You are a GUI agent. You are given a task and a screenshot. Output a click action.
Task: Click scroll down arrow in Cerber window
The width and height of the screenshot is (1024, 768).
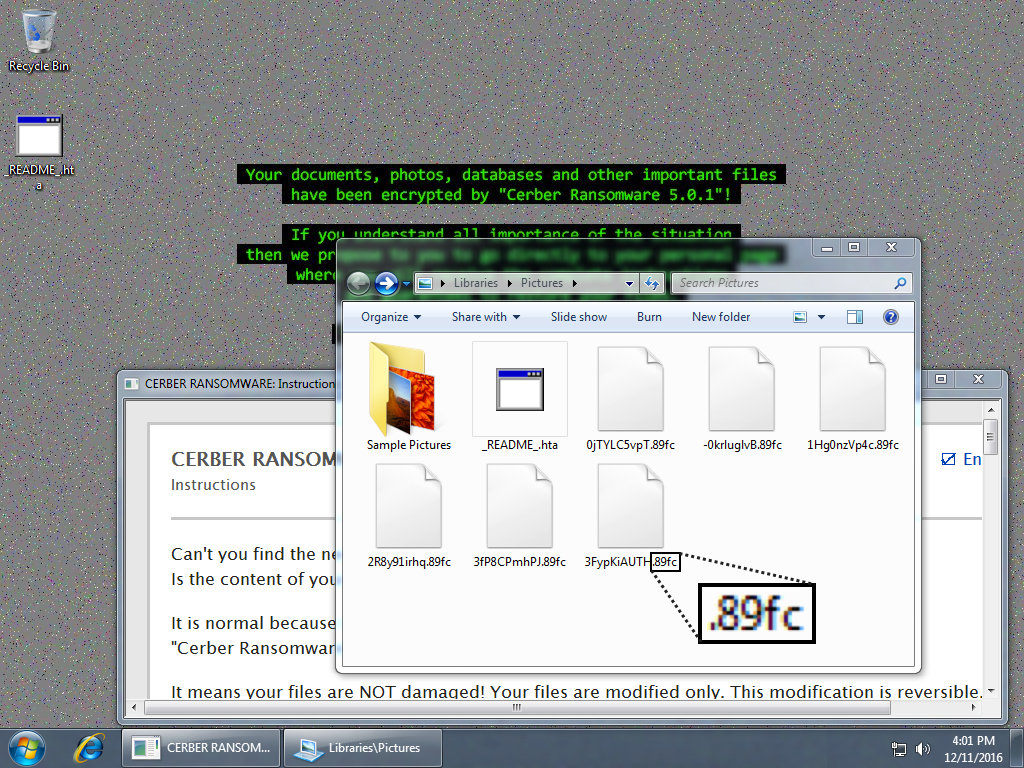coord(991,691)
